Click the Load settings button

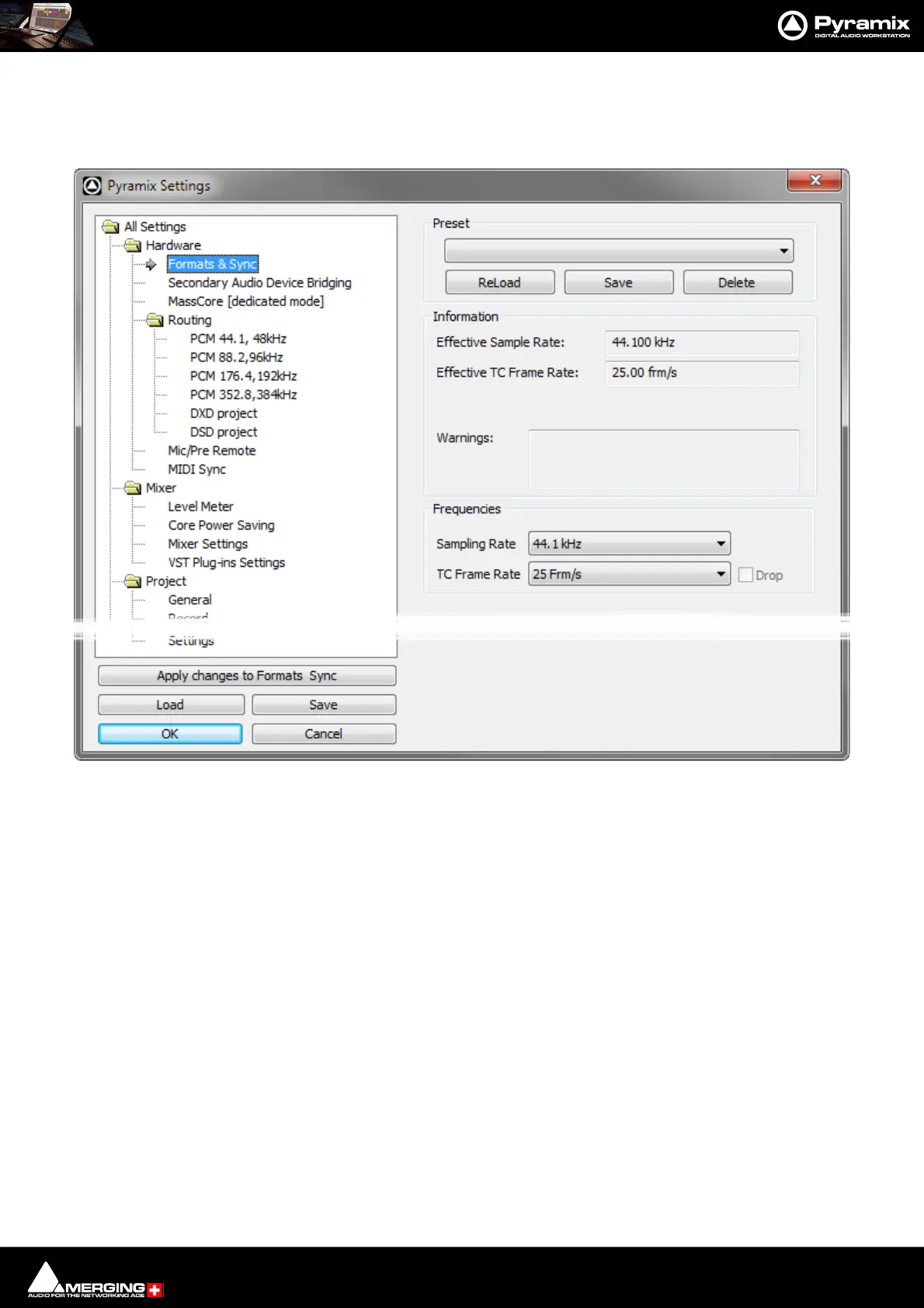171,704
